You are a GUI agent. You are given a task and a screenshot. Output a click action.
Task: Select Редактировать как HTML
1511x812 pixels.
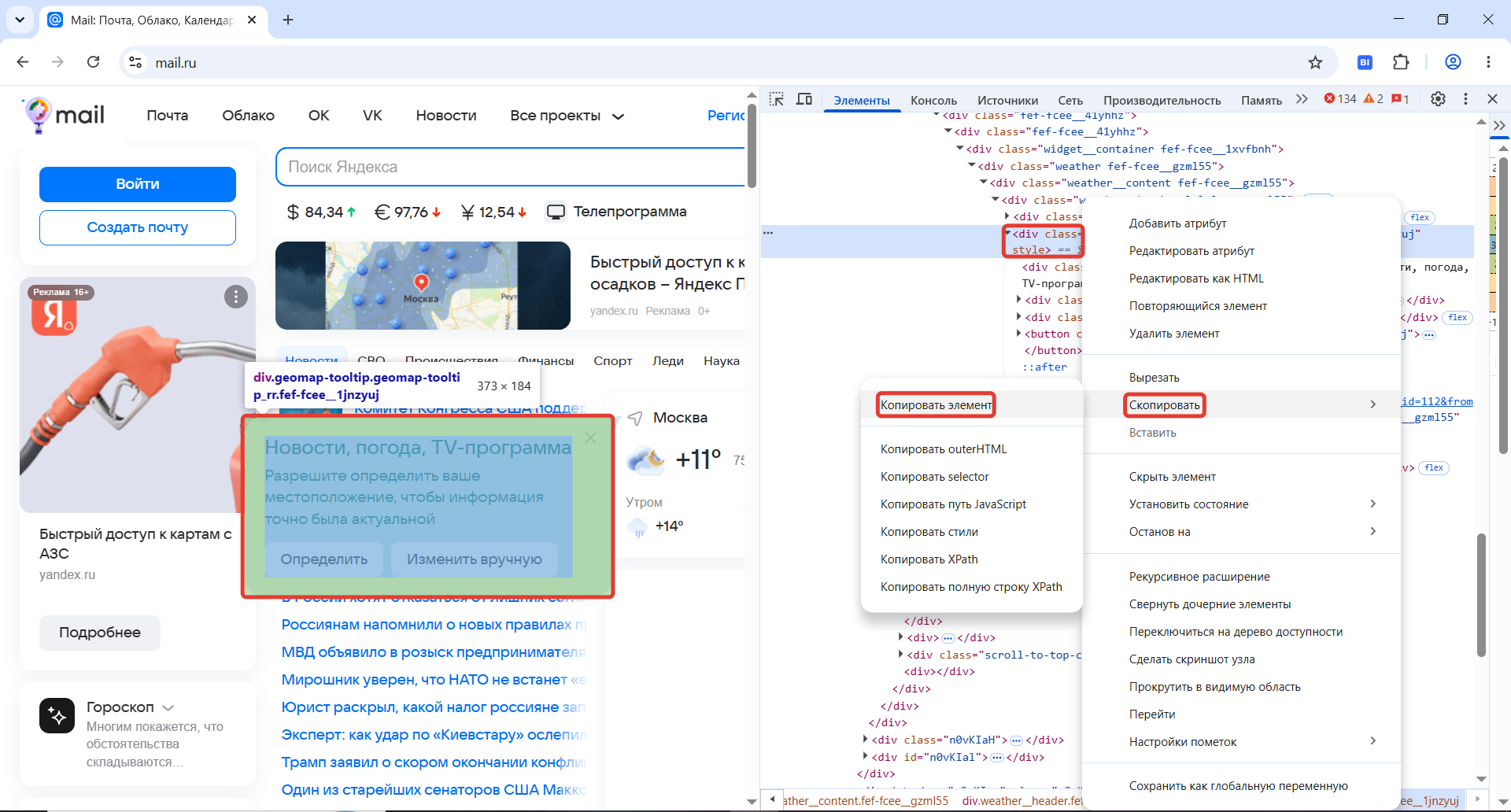click(x=1196, y=279)
